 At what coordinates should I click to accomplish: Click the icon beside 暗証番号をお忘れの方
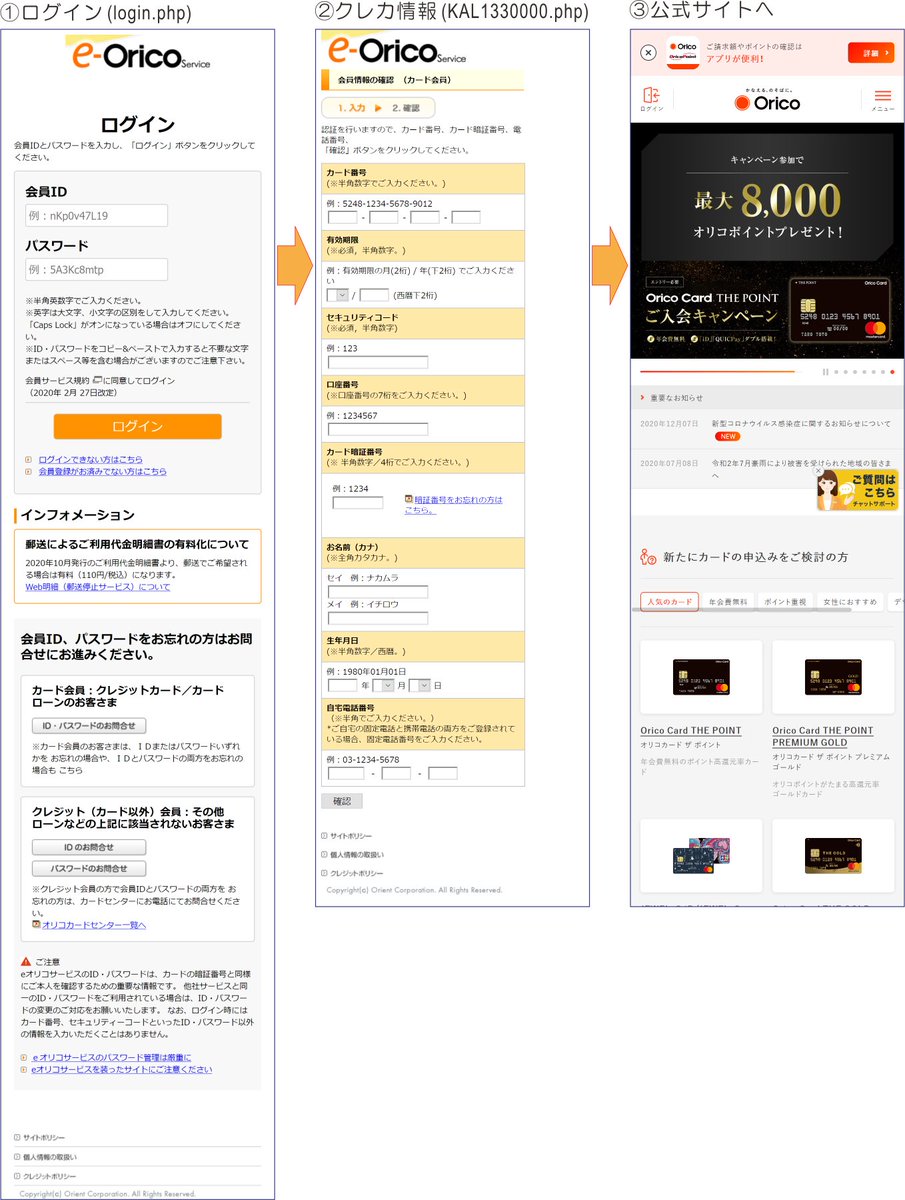coord(409,499)
